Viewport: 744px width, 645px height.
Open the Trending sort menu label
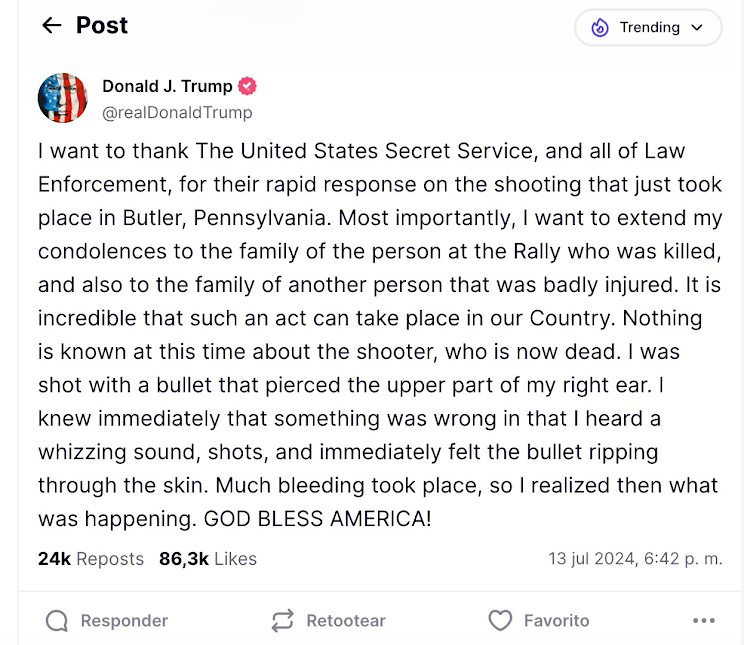point(649,28)
